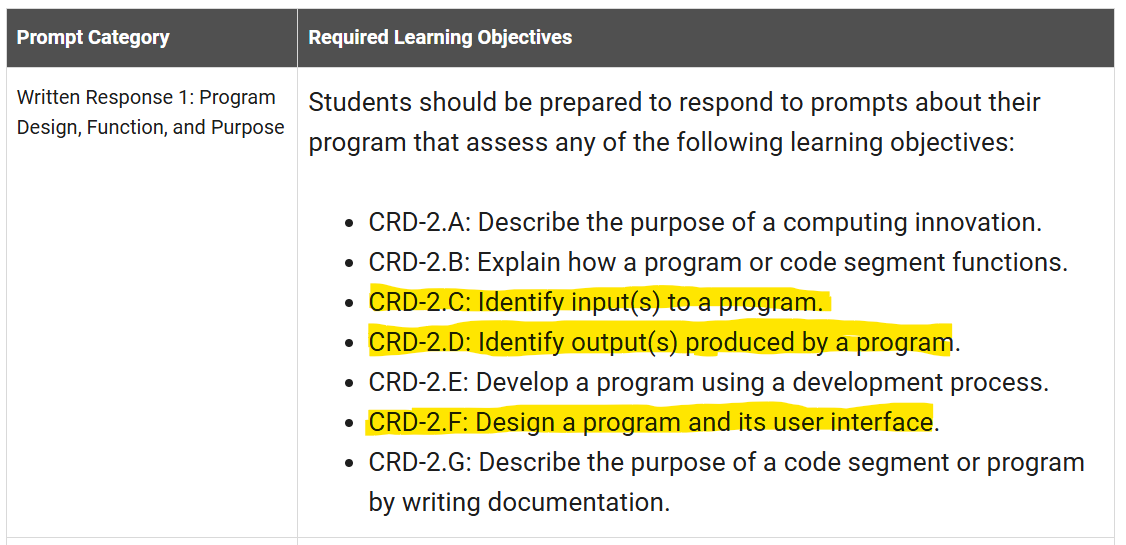Screen dimensions: 1126x545
Task: Click 'Design, Function, and Purpose' text
Action: [150, 128]
